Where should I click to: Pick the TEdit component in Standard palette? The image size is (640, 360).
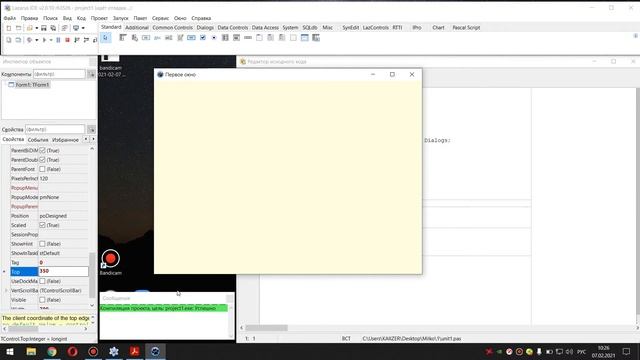[169, 38]
